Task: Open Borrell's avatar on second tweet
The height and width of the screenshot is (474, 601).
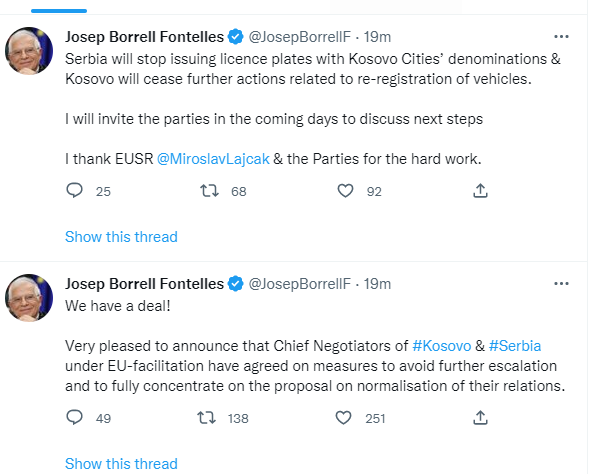Action: pyautogui.click(x=29, y=298)
